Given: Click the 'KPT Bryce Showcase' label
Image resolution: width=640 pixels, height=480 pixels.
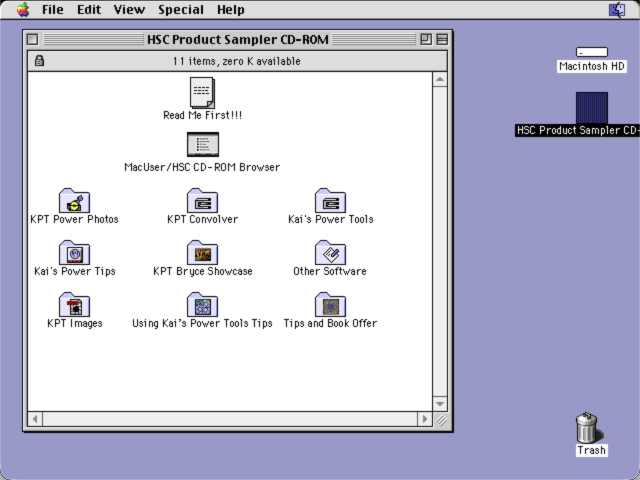Looking at the screenshot, I should click(202, 271).
